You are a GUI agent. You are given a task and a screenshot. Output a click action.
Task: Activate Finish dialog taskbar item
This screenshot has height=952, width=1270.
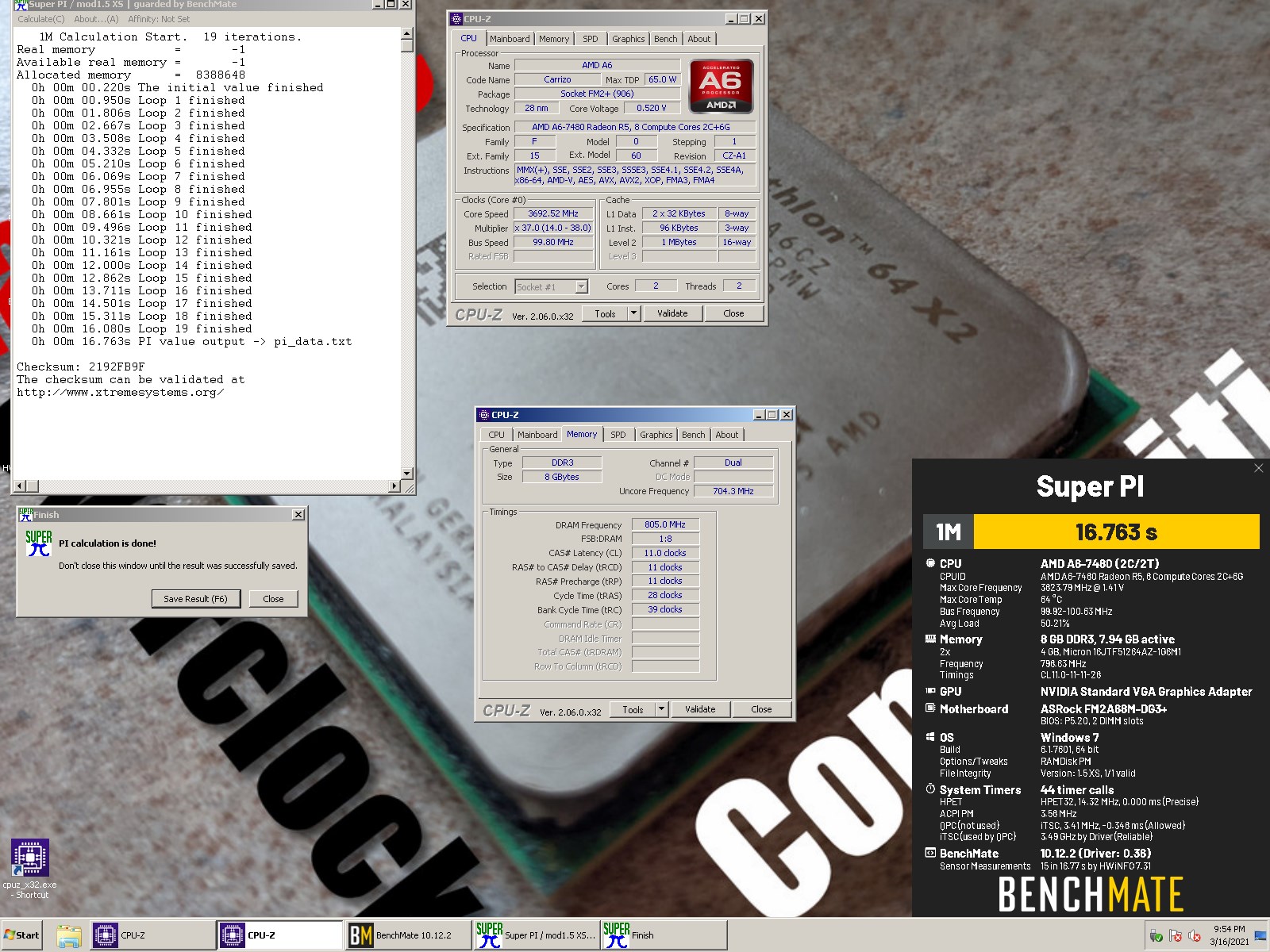pyautogui.click(x=664, y=935)
